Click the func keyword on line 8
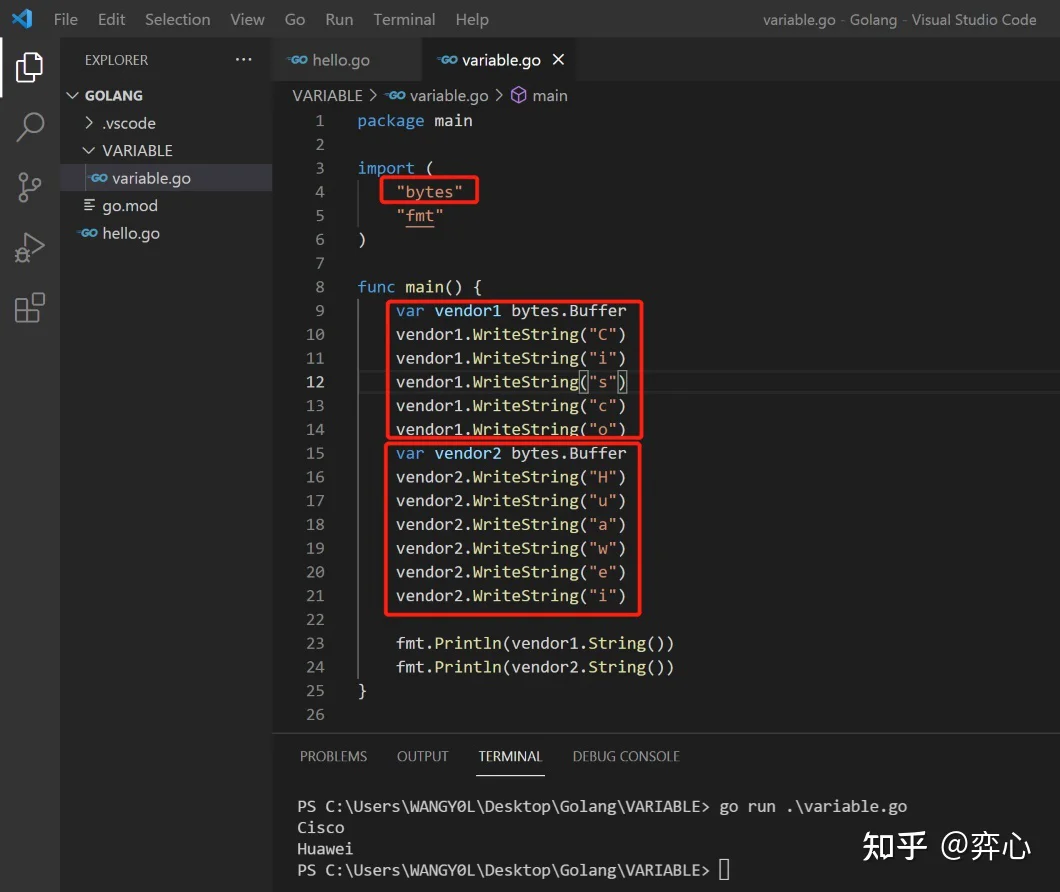1060x892 pixels. (x=376, y=287)
